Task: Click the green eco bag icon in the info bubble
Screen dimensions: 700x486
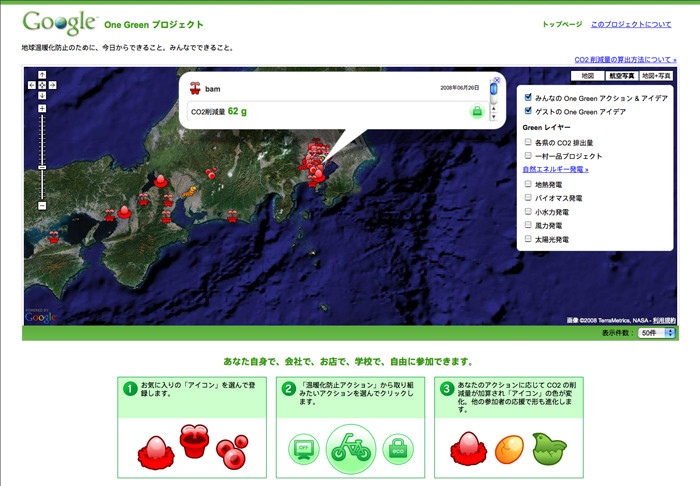Action: (x=477, y=111)
